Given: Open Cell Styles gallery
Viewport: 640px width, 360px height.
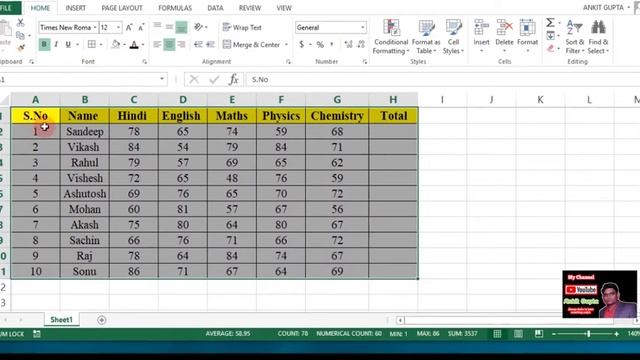Looking at the screenshot, I should coord(453,37).
